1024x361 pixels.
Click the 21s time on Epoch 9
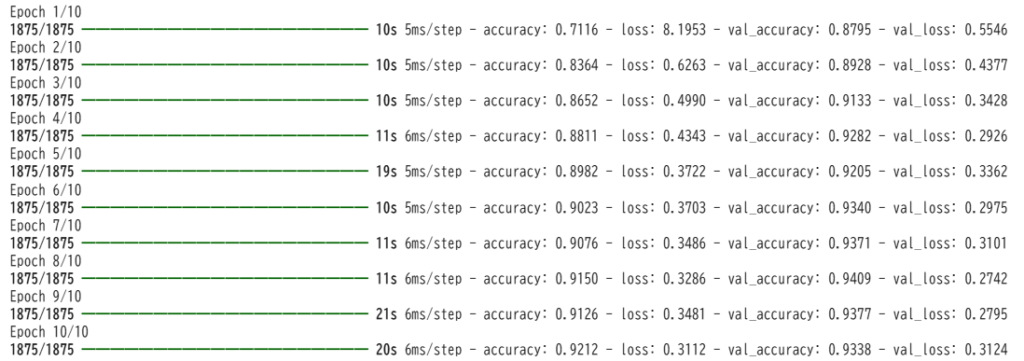[x=387, y=314]
